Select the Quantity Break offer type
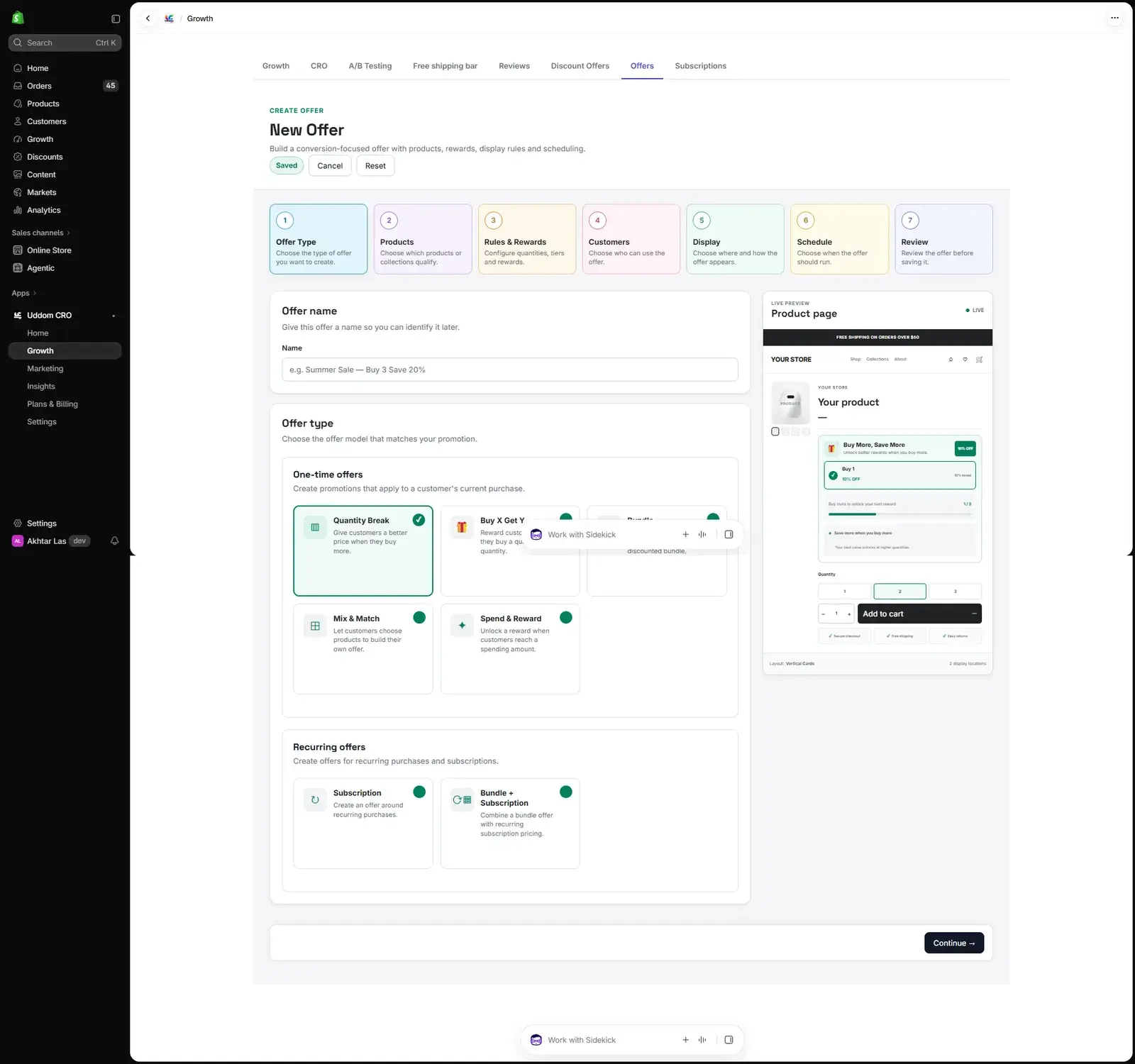This screenshot has width=1135, height=1064. pos(362,550)
